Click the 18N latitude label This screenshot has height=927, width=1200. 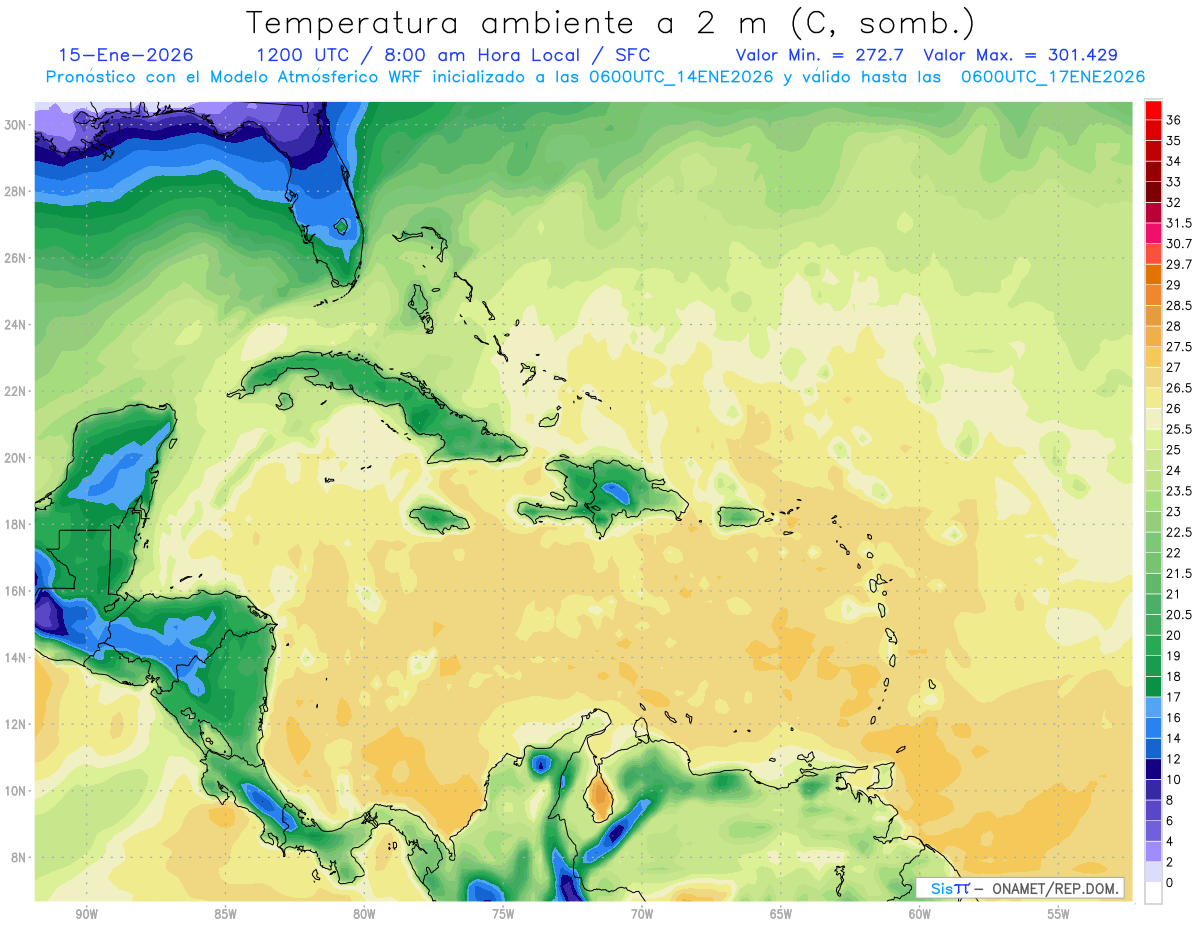point(17,524)
